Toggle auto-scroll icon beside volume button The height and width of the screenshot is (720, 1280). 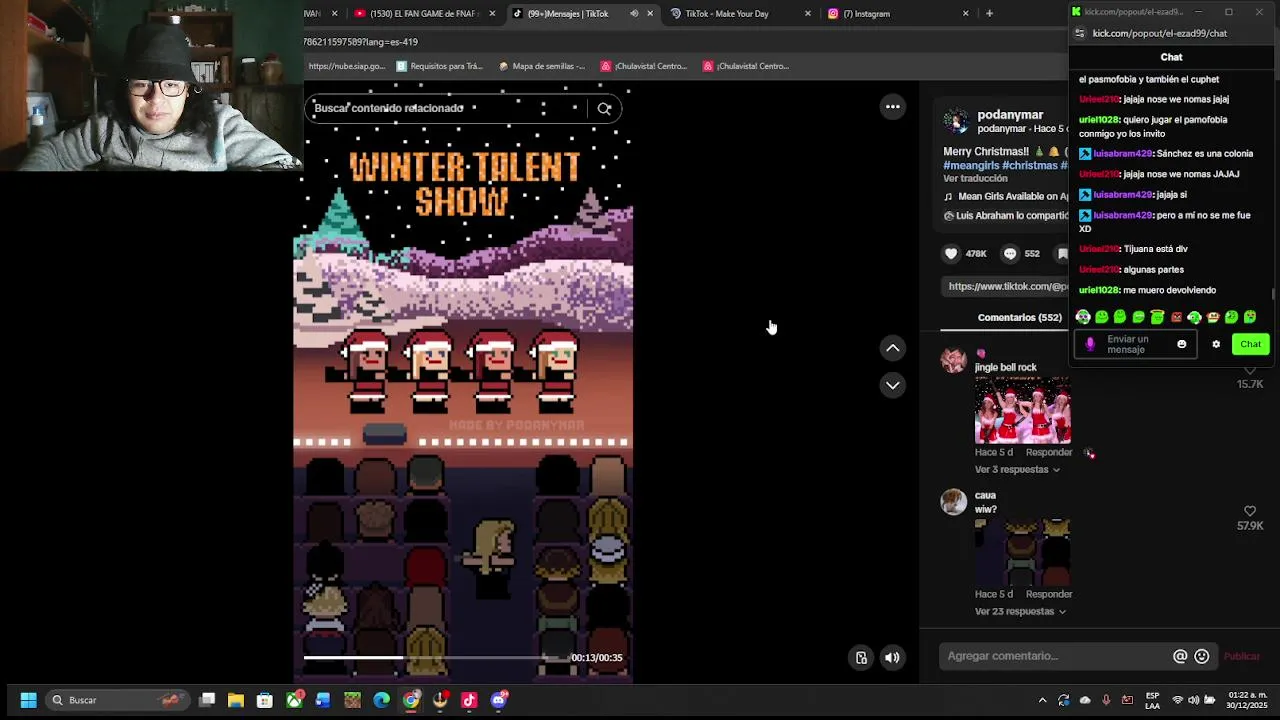pos(861,657)
